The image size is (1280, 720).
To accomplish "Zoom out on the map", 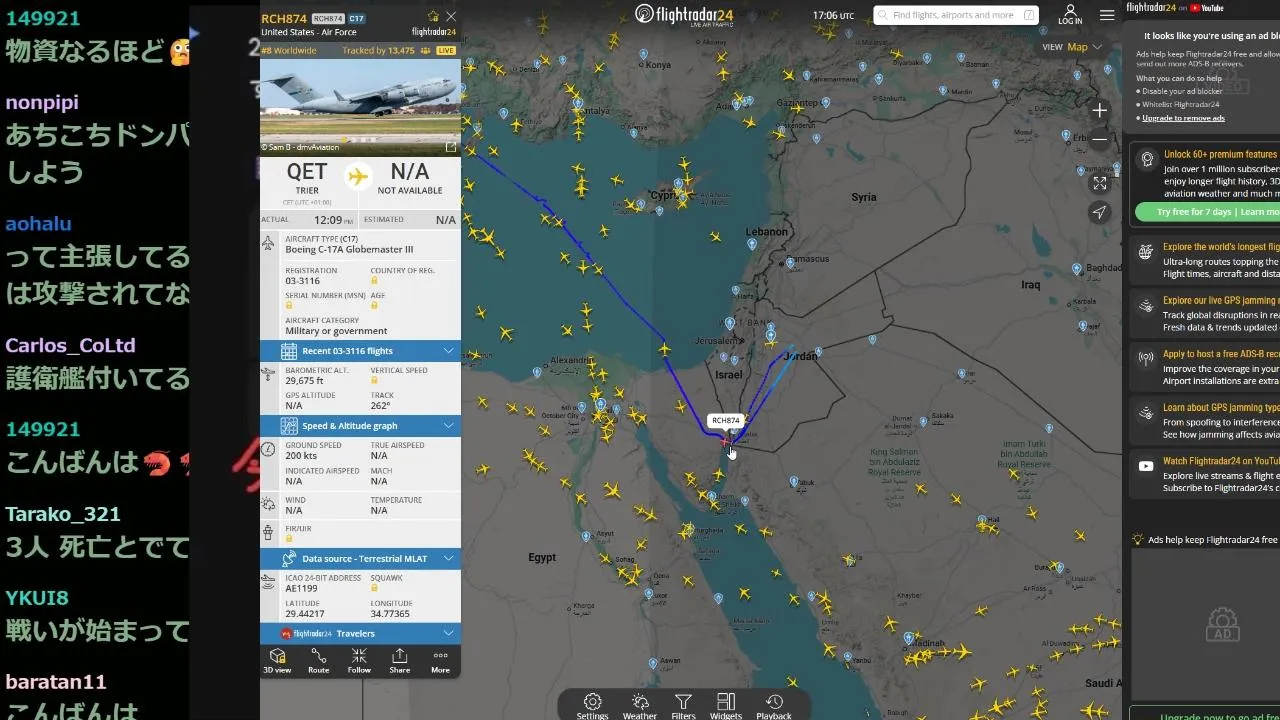I will [x=1100, y=139].
